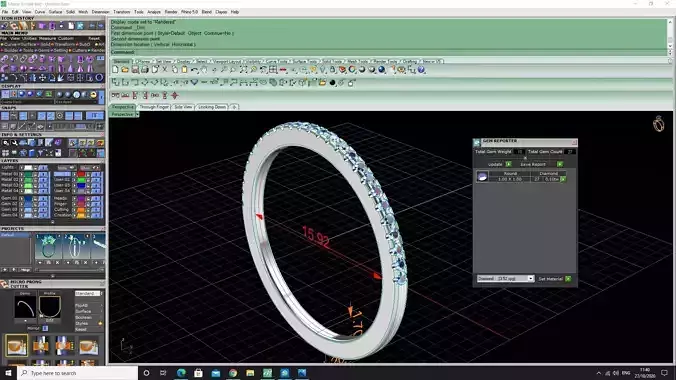The image size is (676, 380).
Task: Open Microsoft Store from the taskbar
Action: pyautogui.click(x=198, y=373)
